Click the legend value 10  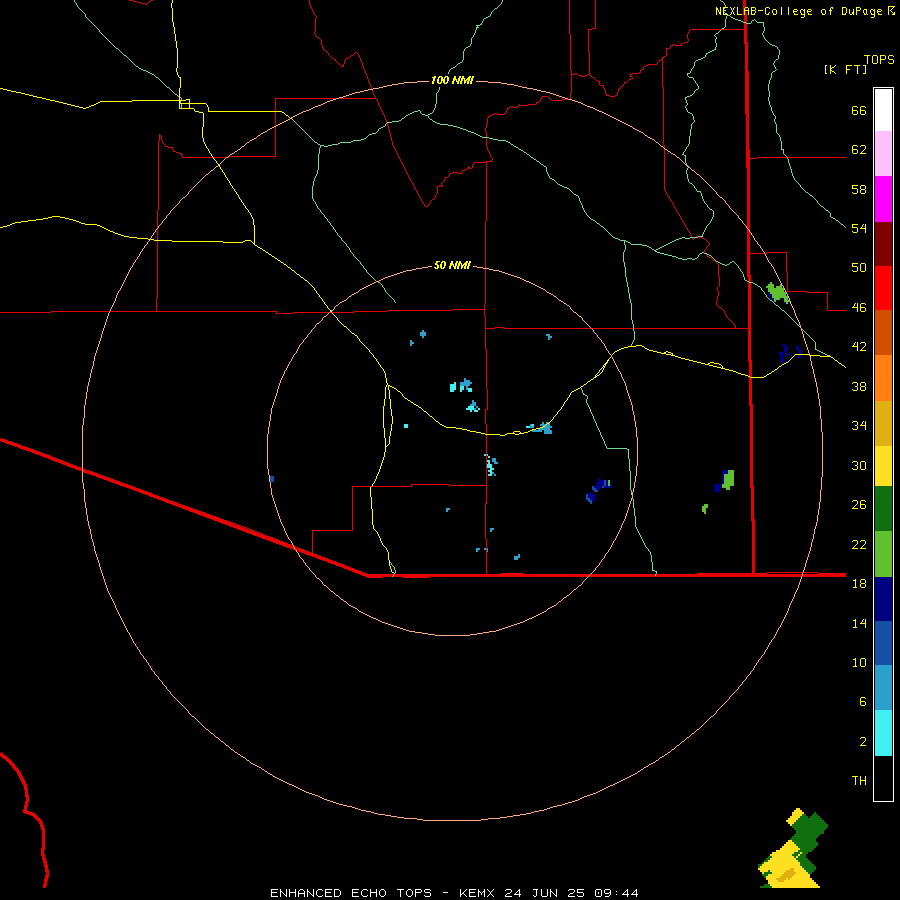point(859,662)
